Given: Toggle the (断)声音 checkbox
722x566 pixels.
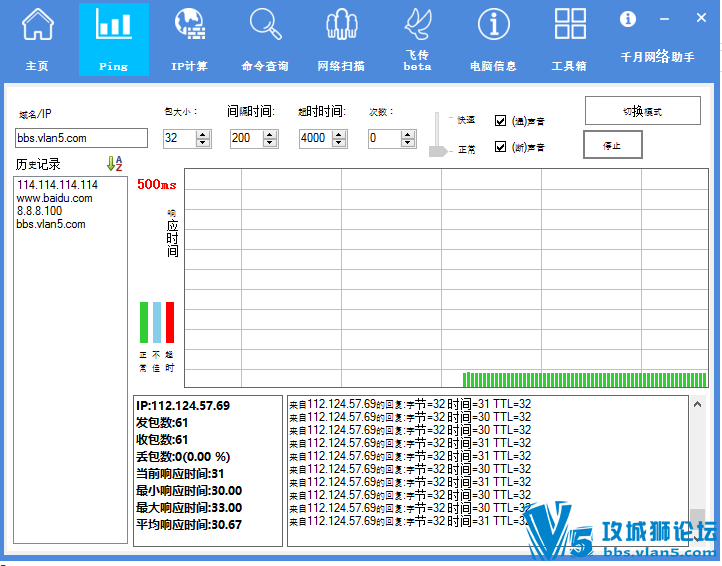Looking at the screenshot, I should (500, 146).
